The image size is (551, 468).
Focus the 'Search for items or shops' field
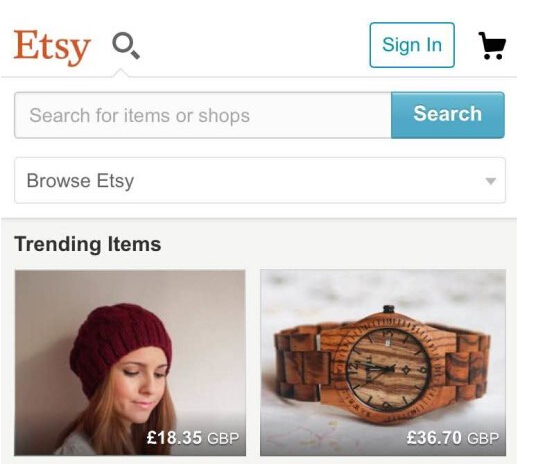(x=203, y=115)
